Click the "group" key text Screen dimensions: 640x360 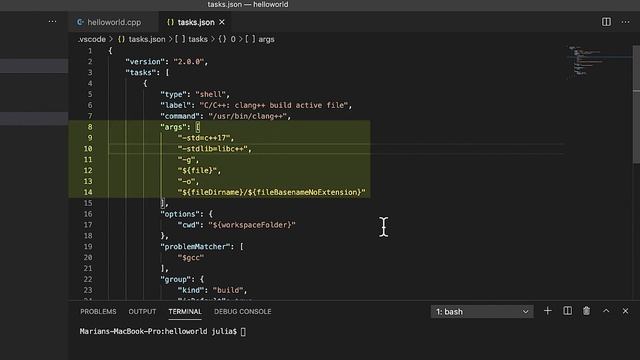(x=175, y=280)
